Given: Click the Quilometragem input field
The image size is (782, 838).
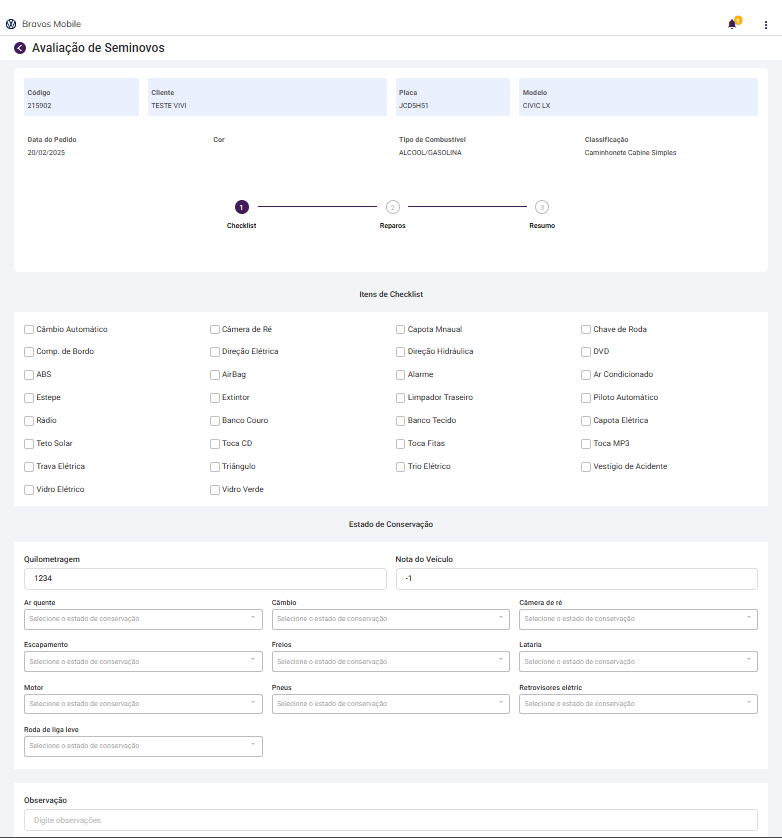Looking at the screenshot, I should pos(205,579).
